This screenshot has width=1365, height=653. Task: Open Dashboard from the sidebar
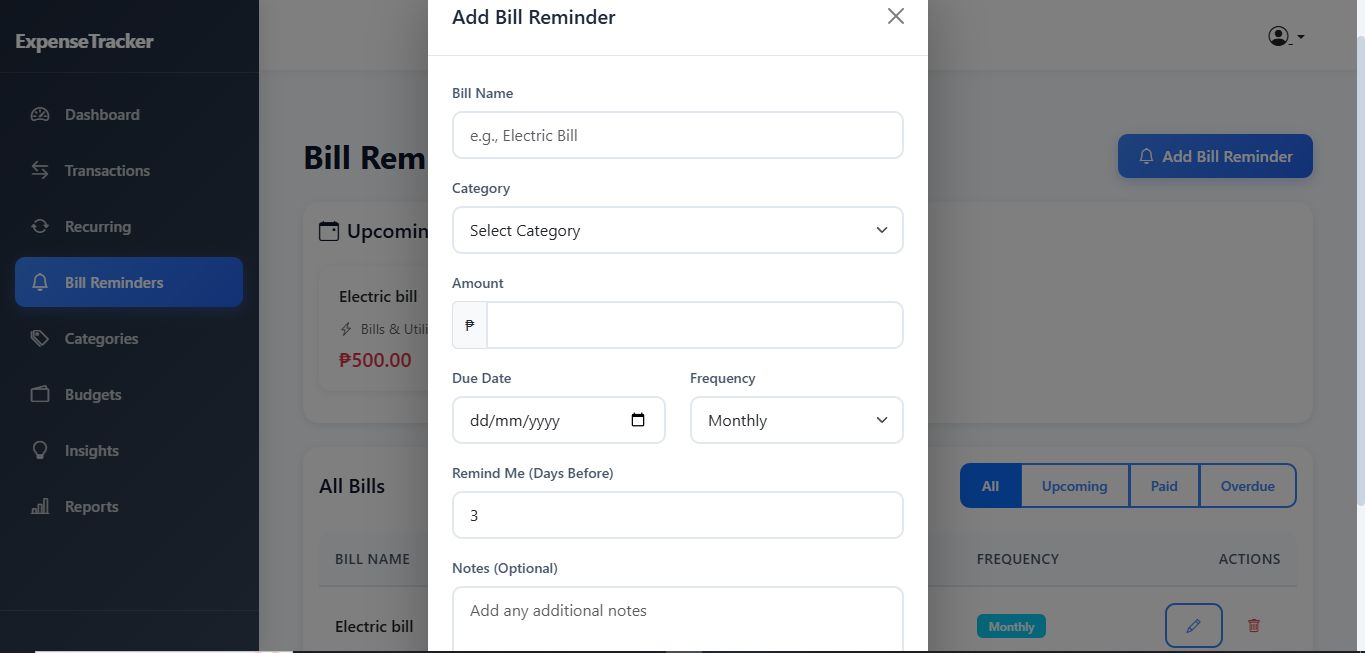[x=101, y=115]
